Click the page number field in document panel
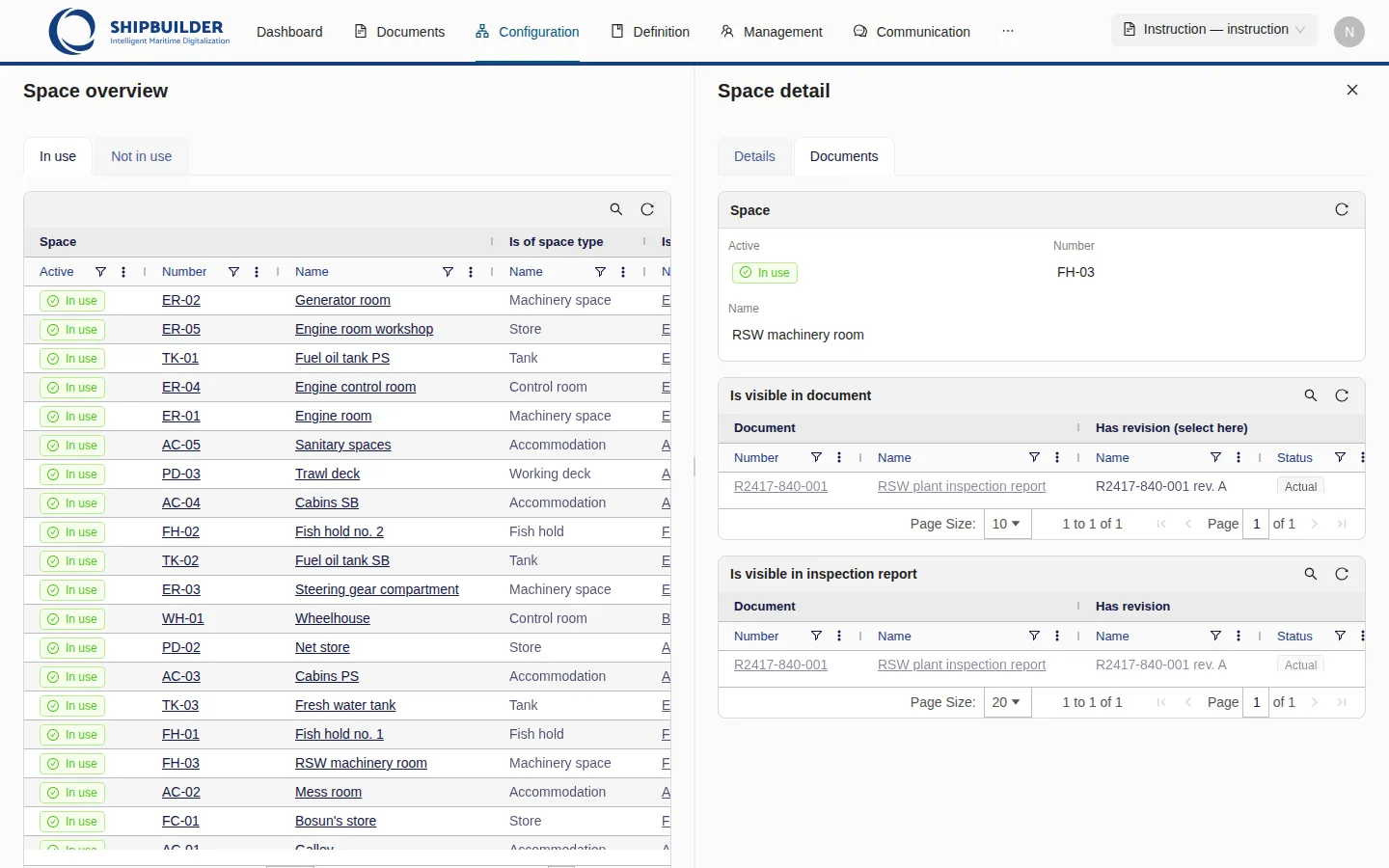Image resolution: width=1389 pixels, height=868 pixels. pos(1256,524)
